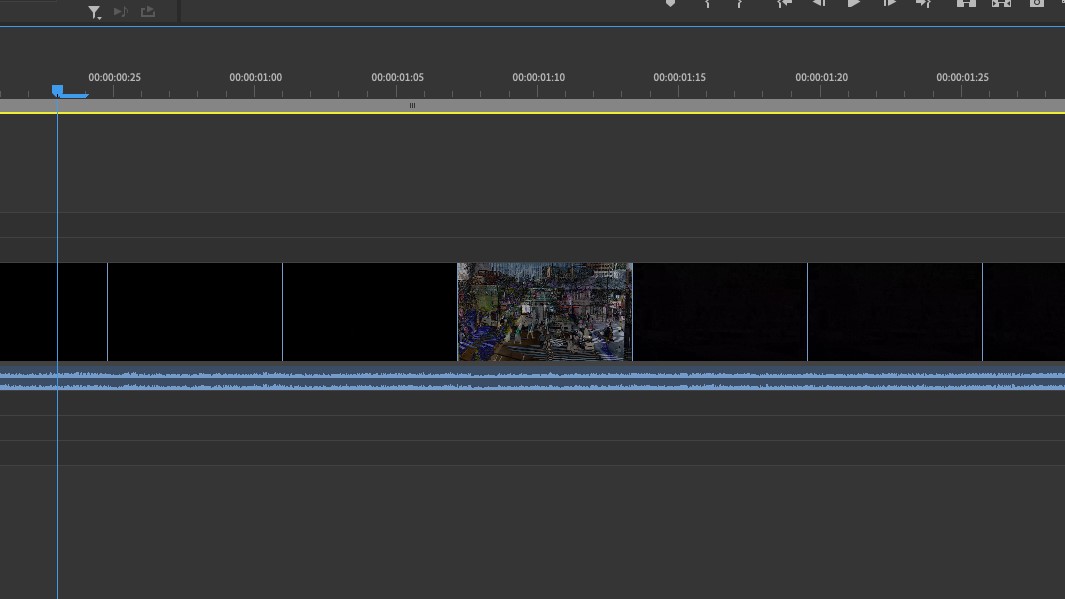Viewport: 1065px width, 599px height.
Task: Click the dimmed play-audio note icon
Action: (x=121, y=12)
